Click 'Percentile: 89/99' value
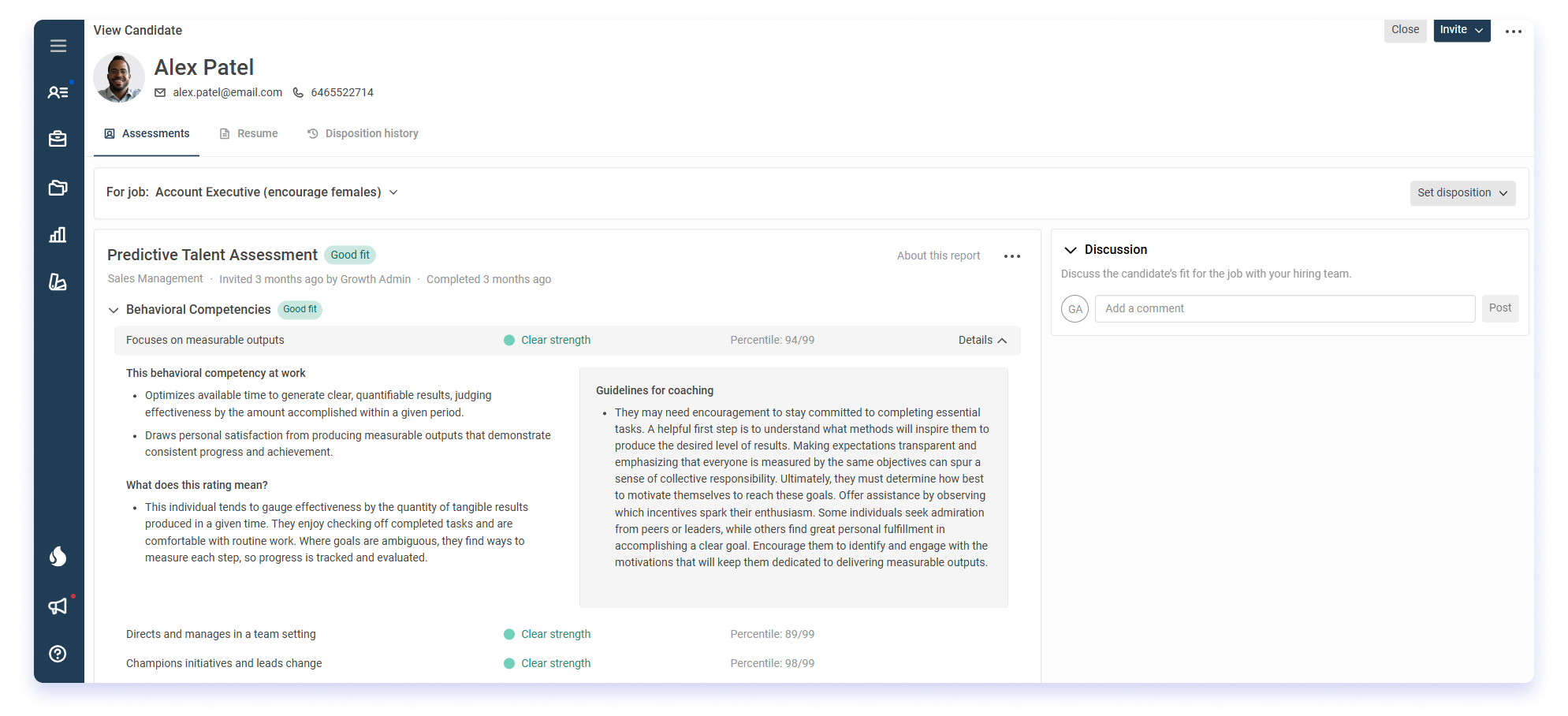The image size is (1568, 716). point(773,635)
